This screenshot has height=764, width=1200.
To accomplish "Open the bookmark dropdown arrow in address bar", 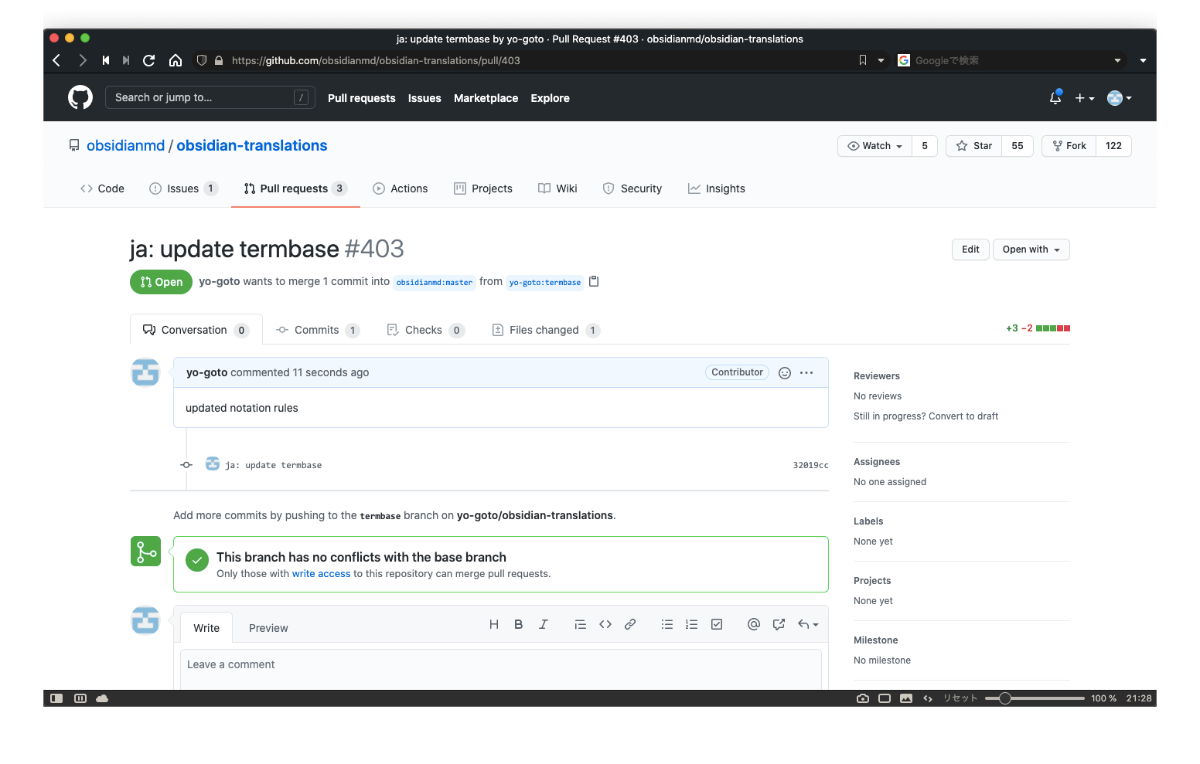I will tap(881, 60).
